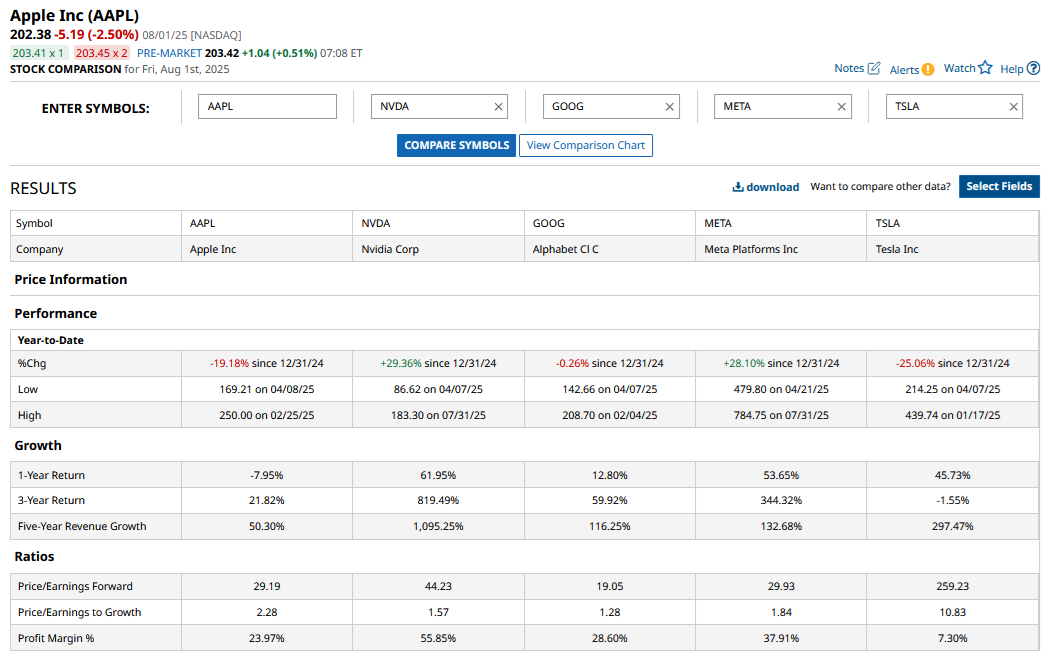
Task: Click the Price/Earnings Forward row label
Action: pyautogui.click(x=75, y=586)
